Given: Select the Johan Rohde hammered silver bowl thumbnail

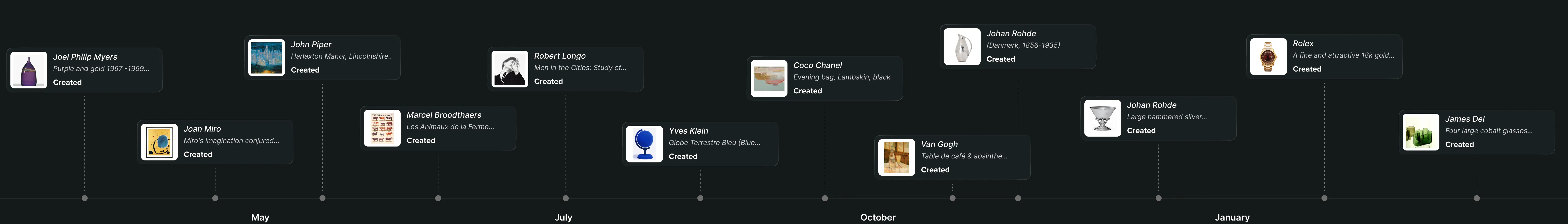Looking at the screenshot, I should coord(1102,118).
